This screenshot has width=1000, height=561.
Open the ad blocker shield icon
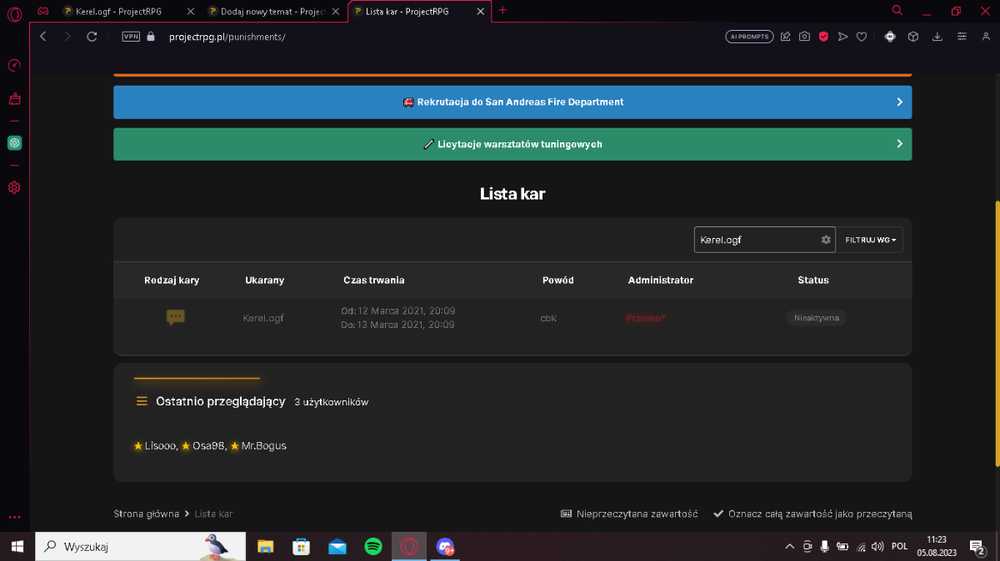pos(823,36)
